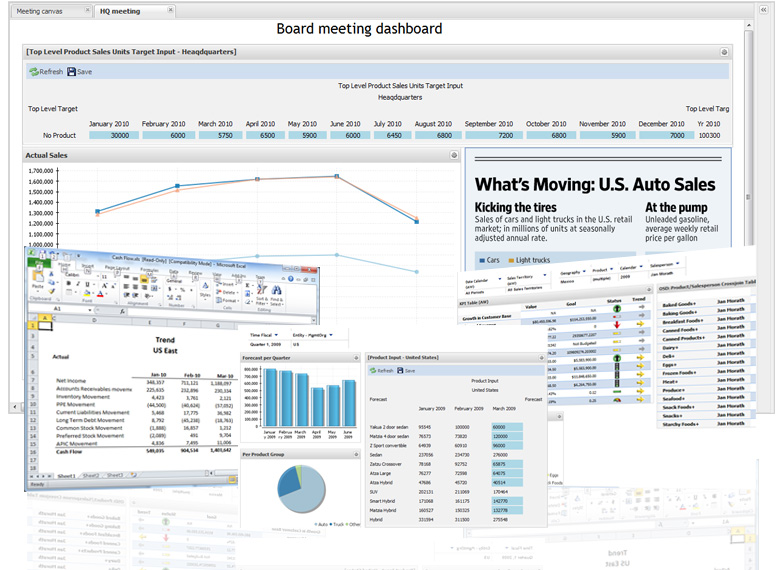The width and height of the screenshot is (783, 570).
Task: Click the Paste icon in the Excel ribbon
Action: pos(37,276)
